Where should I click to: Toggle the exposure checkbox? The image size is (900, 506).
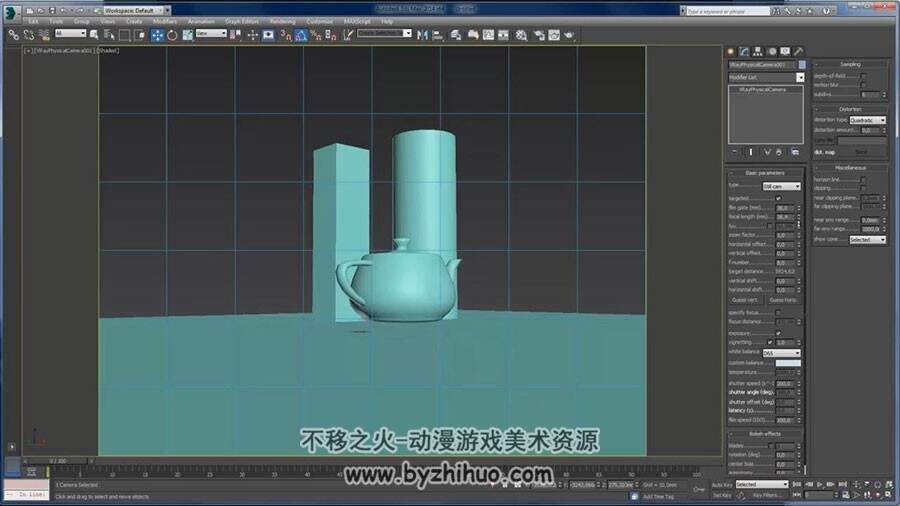[x=778, y=333]
